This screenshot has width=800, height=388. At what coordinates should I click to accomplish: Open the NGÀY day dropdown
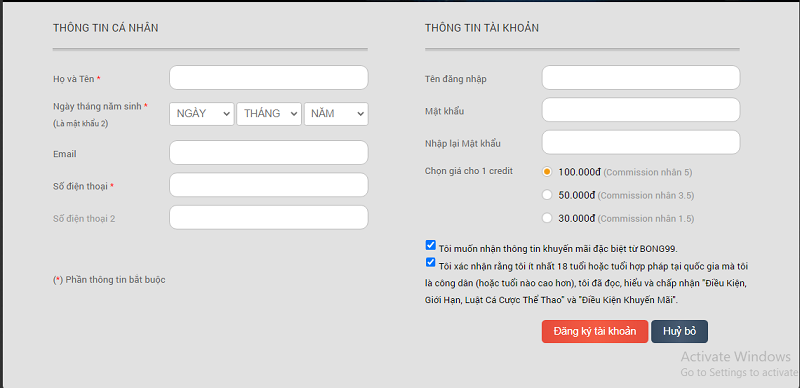(202, 114)
